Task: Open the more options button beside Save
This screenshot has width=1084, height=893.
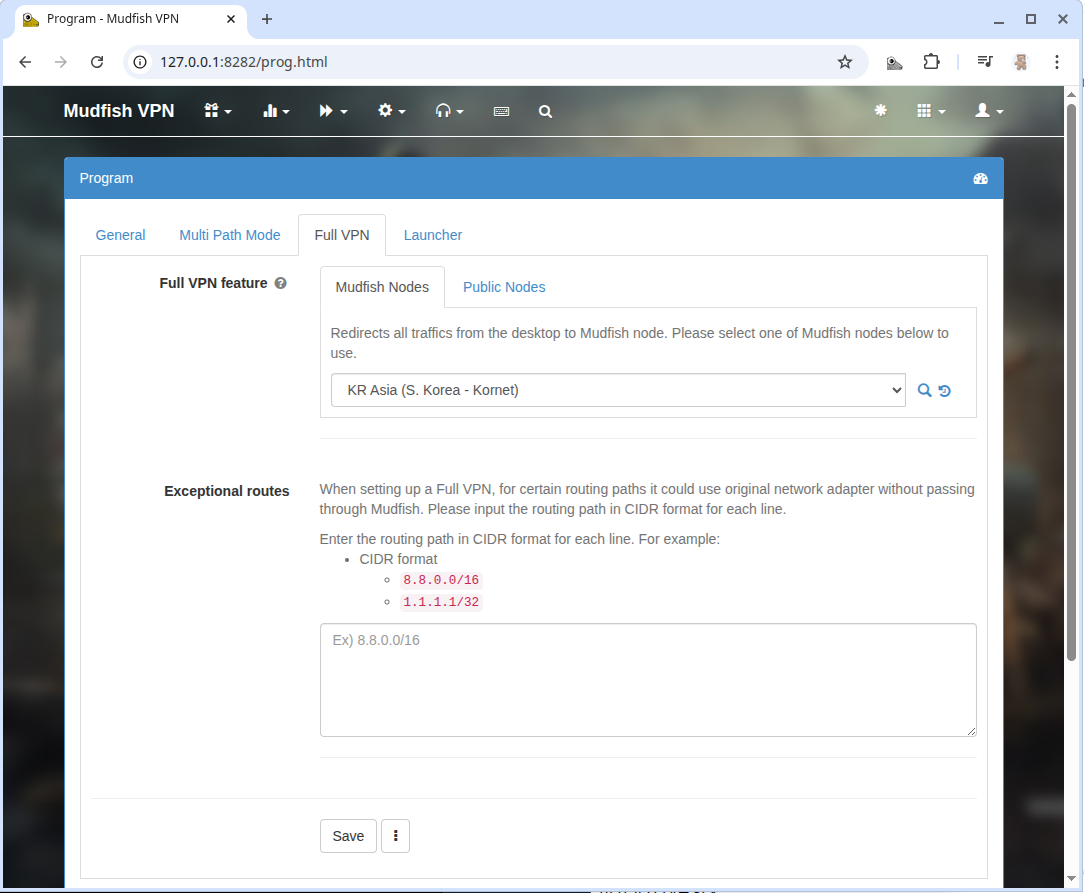Action: coord(395,836)
